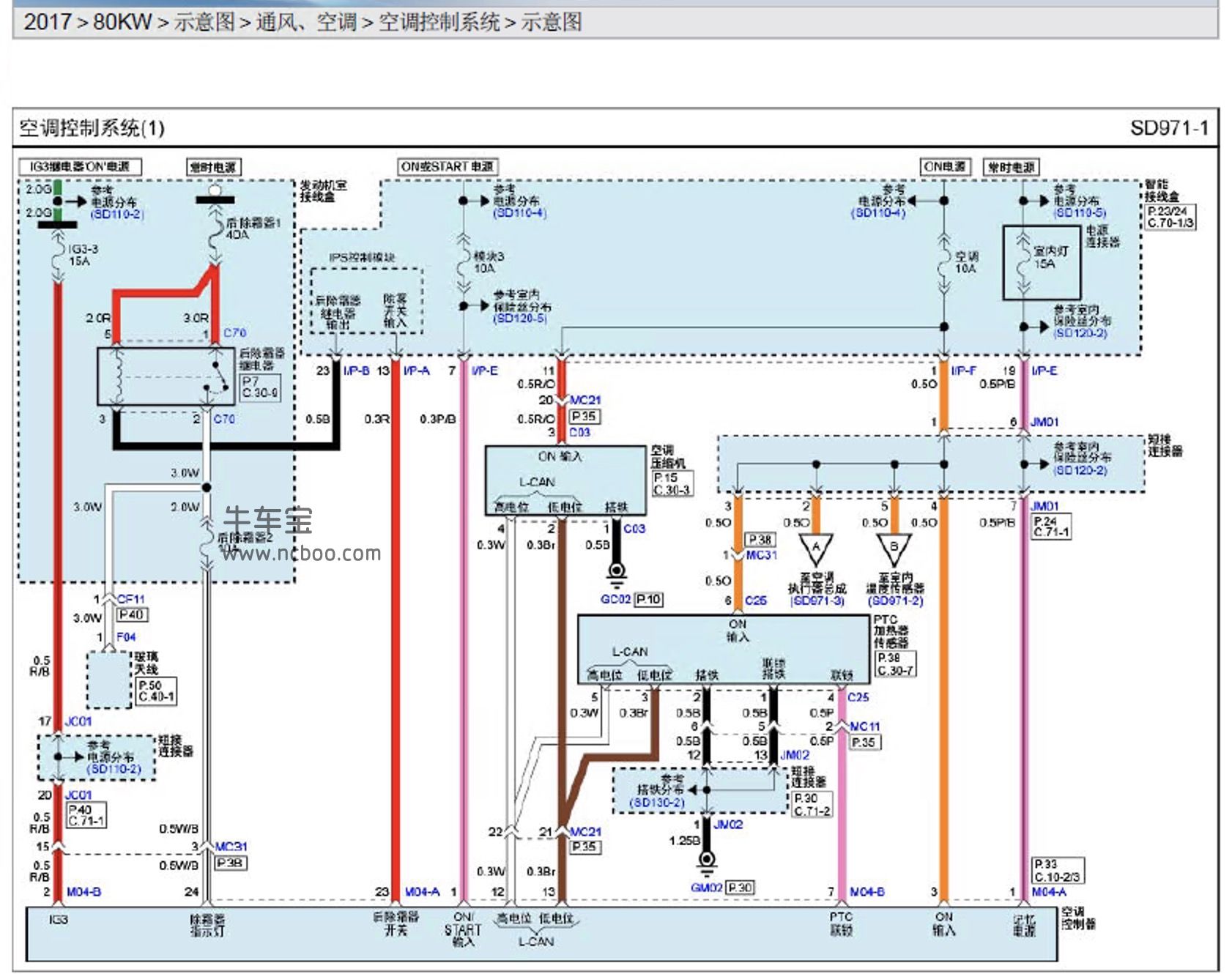Select the 示意图 breadcrumb right after 80KW
Image resolution: width=1232 pixels, height=974 pixels.
click(204, 22)
